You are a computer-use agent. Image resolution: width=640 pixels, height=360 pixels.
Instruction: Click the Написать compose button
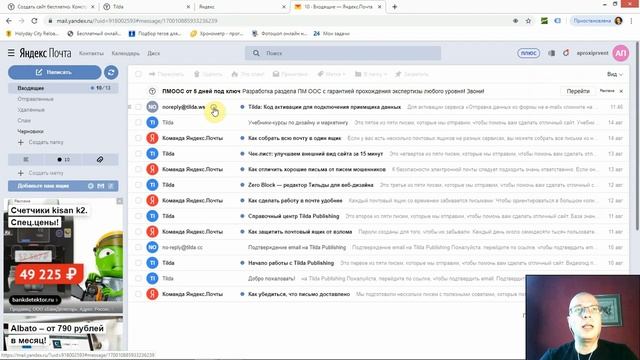(x=55, y=72)
